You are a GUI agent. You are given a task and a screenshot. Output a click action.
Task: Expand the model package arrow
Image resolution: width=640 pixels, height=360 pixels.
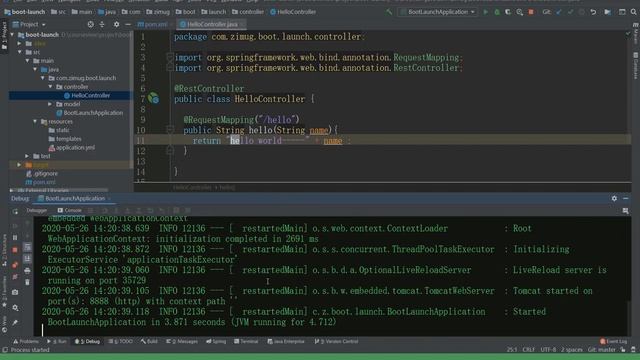51,104
